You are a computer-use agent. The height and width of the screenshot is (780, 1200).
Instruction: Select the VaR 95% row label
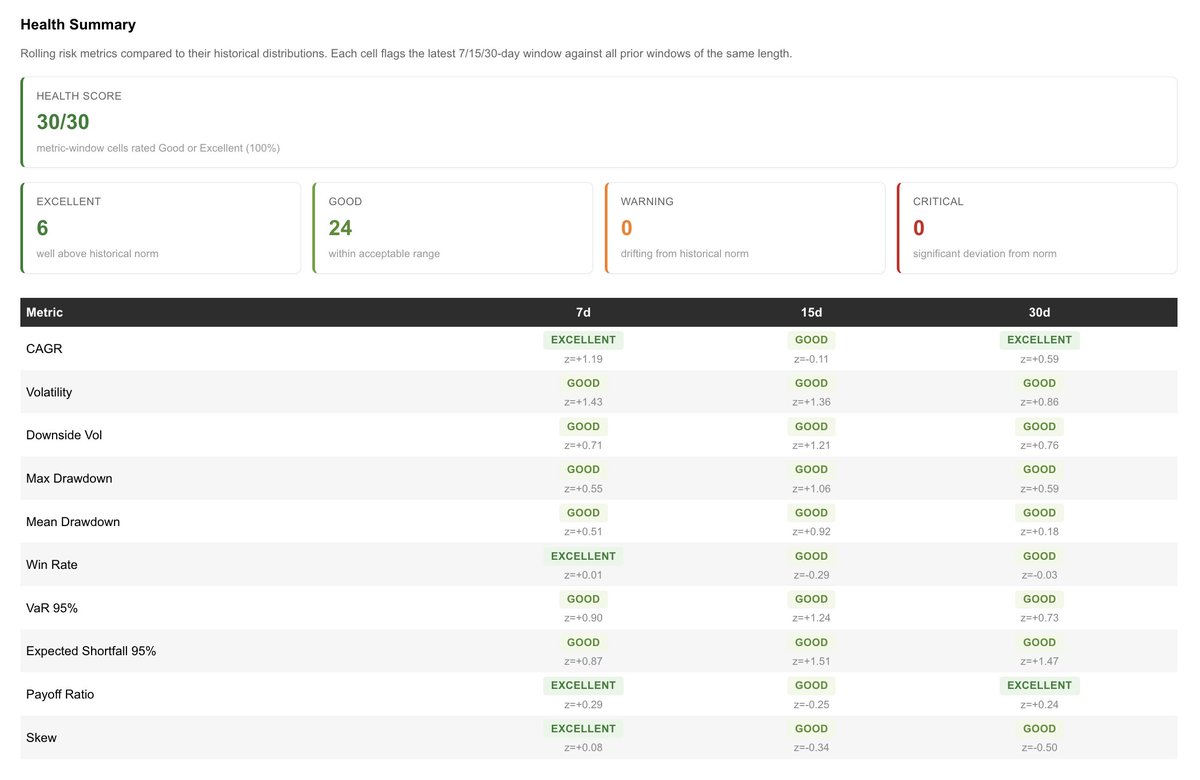point(52,607)
